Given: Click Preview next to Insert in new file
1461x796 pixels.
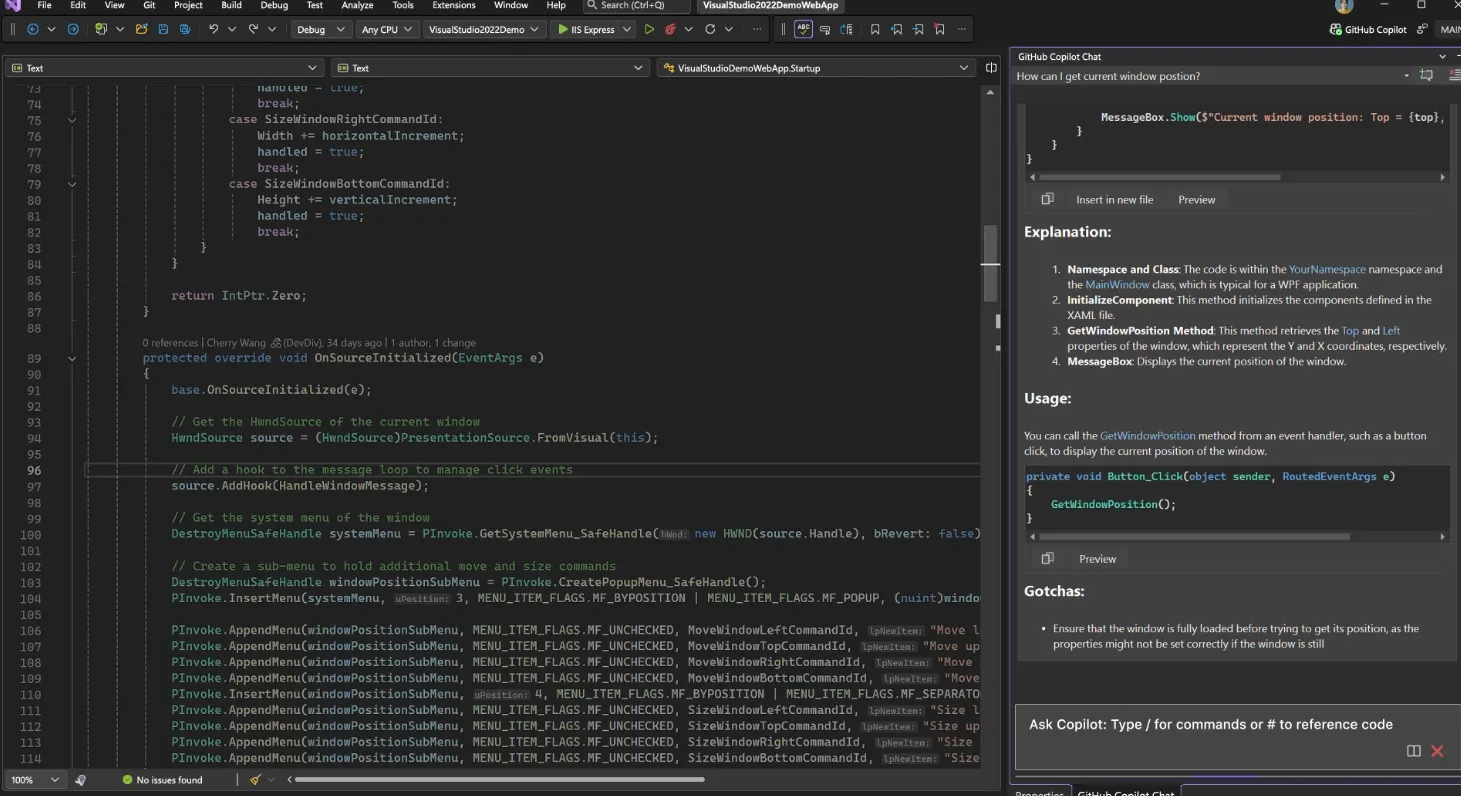Looking at the screenshot, I should 1196,199.
